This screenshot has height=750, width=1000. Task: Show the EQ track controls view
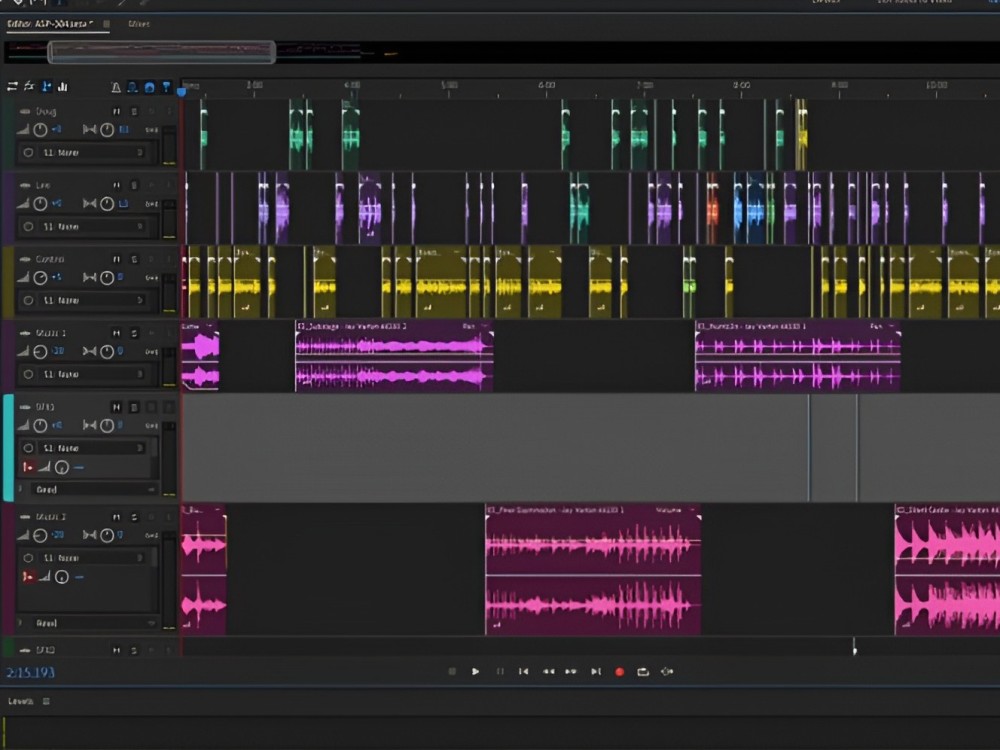pos(63,87)
